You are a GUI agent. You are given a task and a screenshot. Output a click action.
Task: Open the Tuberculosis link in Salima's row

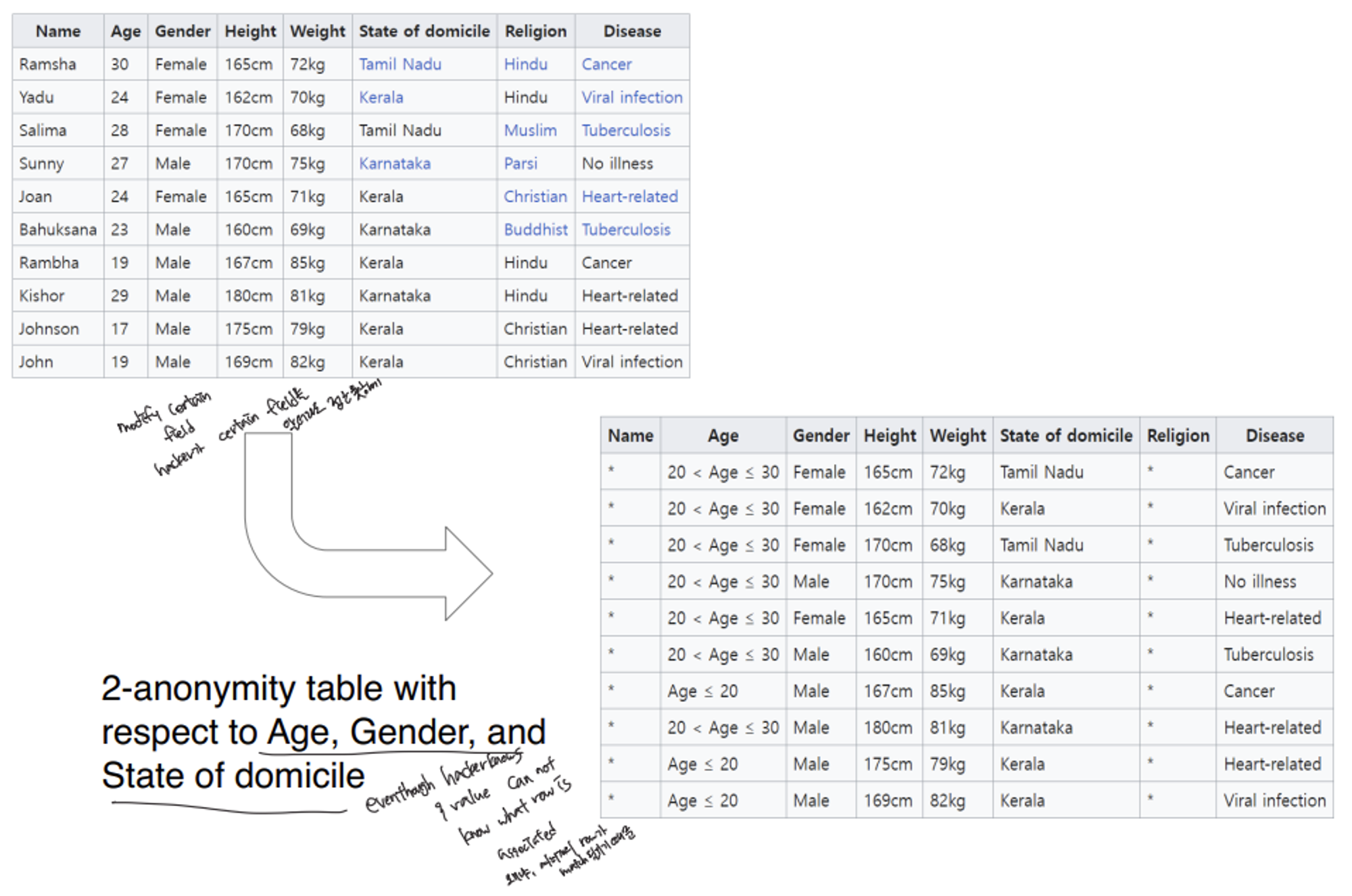click(x=626, y=130)
